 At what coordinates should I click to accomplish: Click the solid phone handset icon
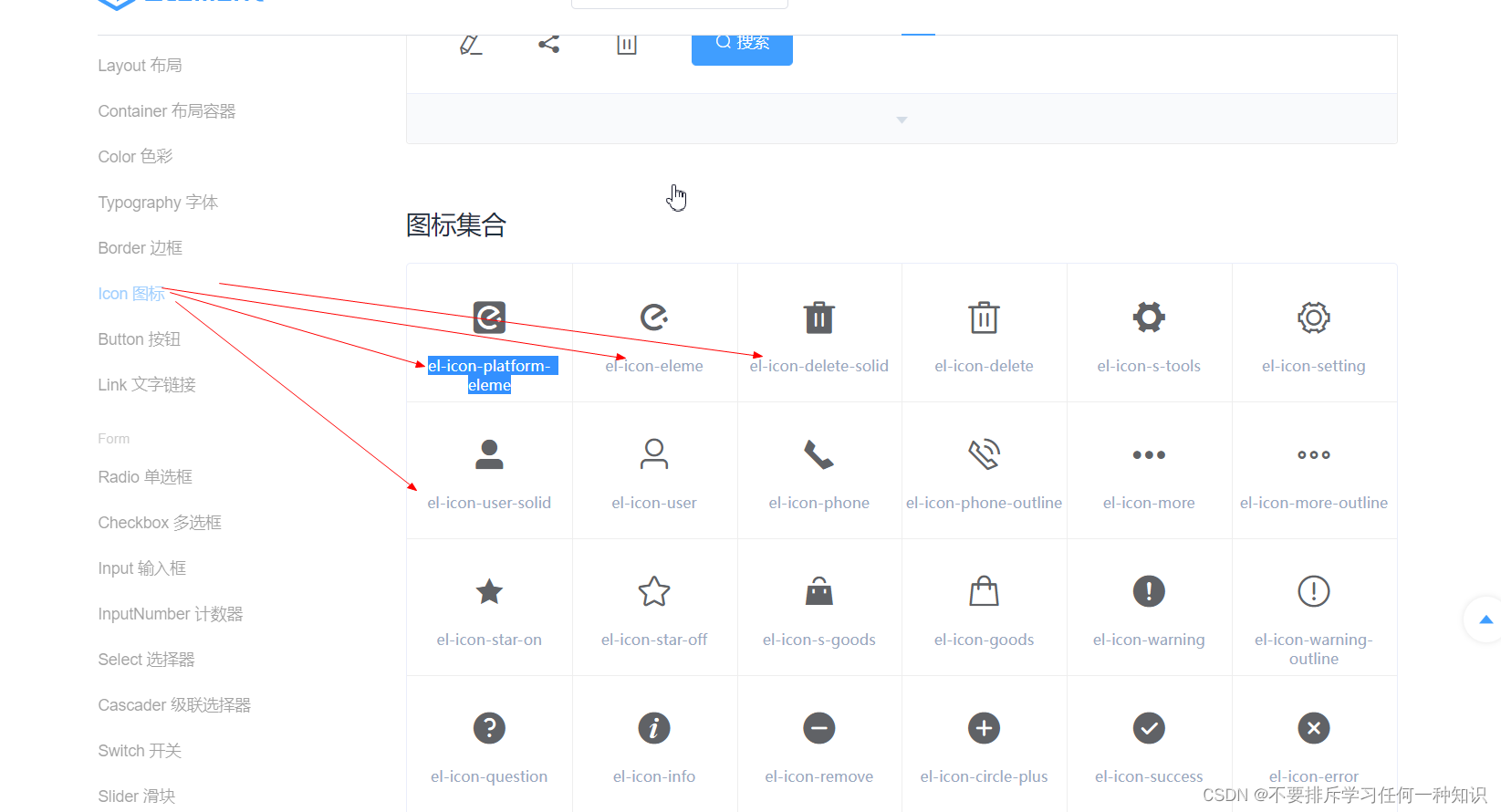pyautogui.click(x=819, y=454)
